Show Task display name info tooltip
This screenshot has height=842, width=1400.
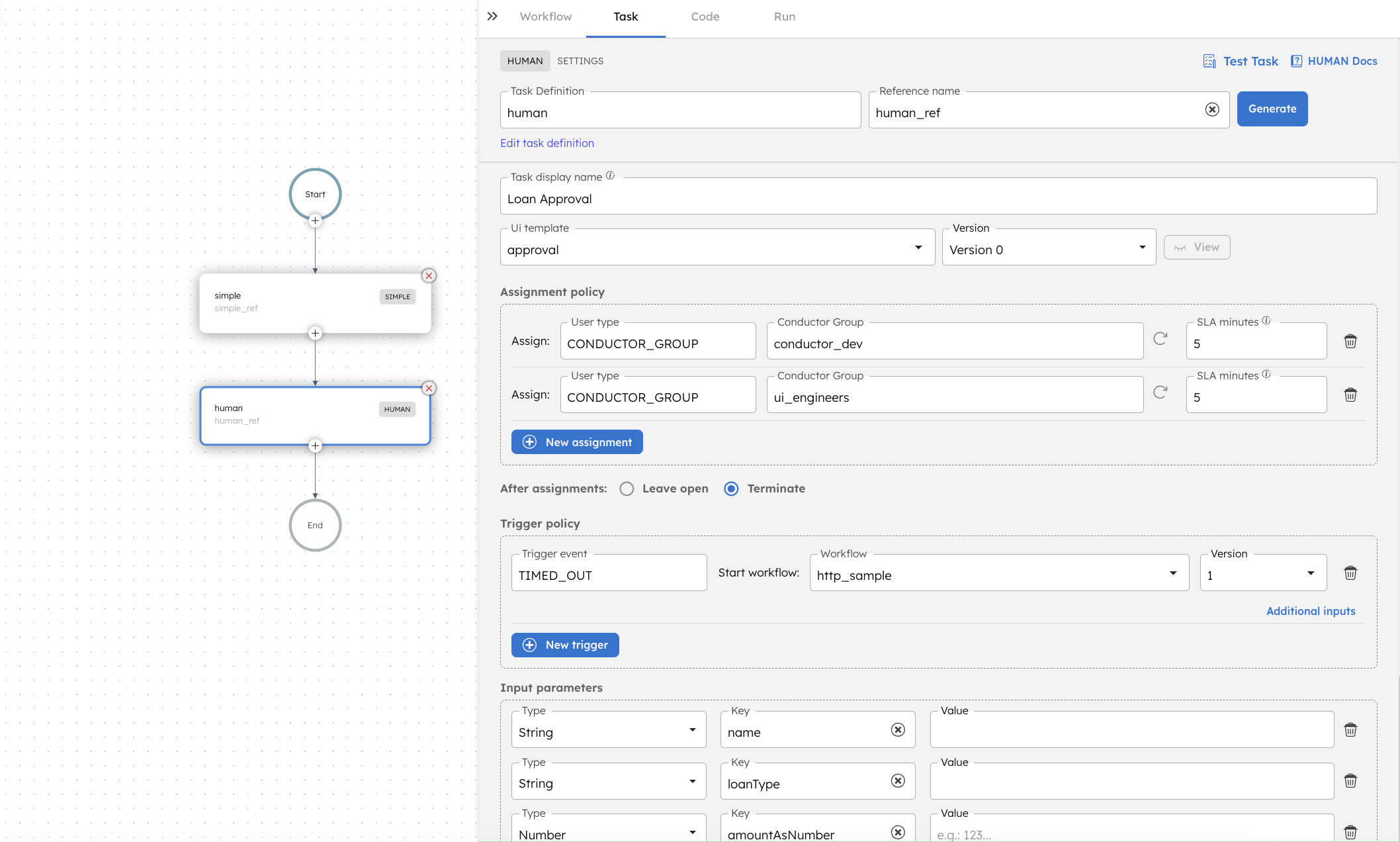(610, 176)
